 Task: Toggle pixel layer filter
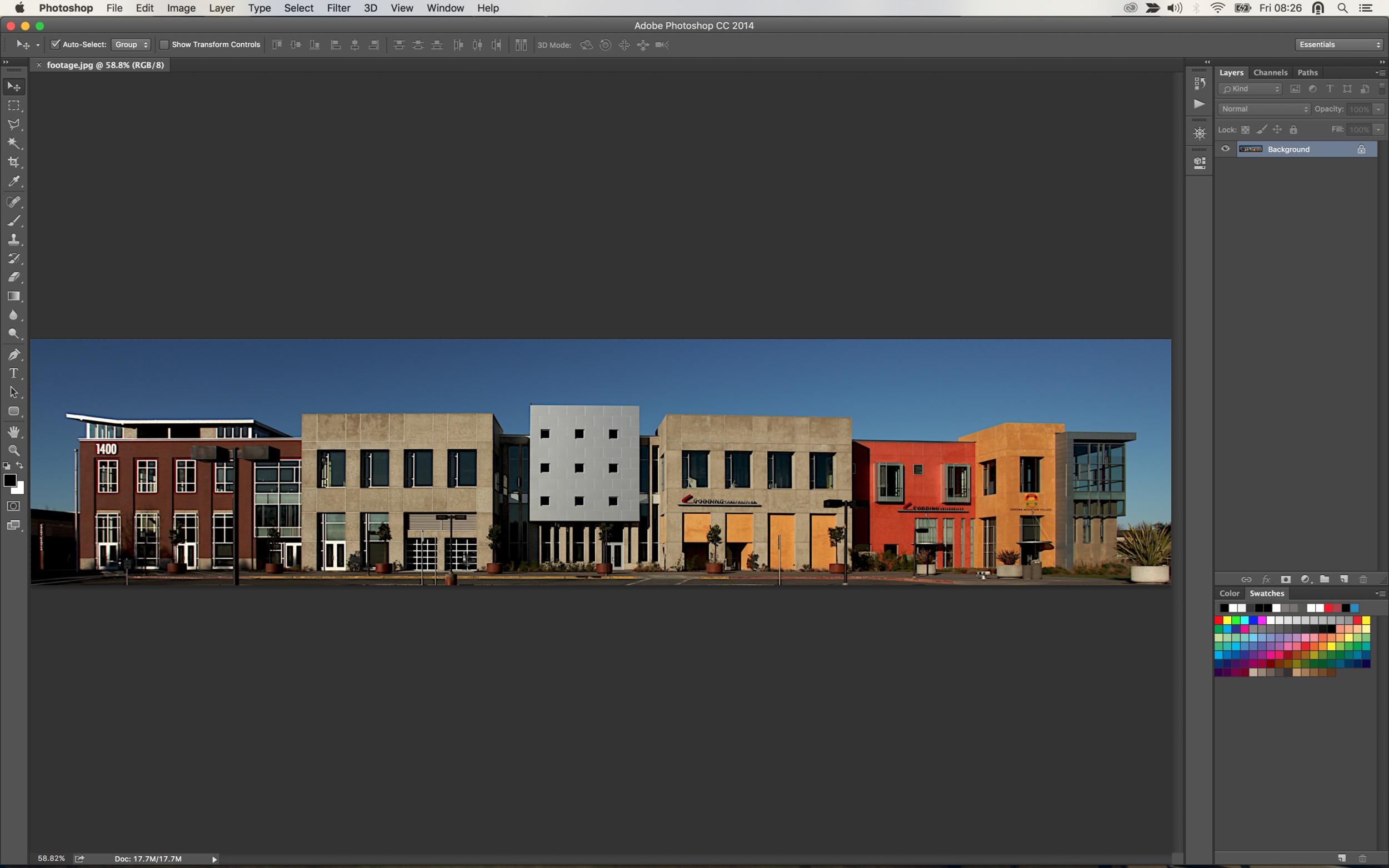click(1296, 89)
